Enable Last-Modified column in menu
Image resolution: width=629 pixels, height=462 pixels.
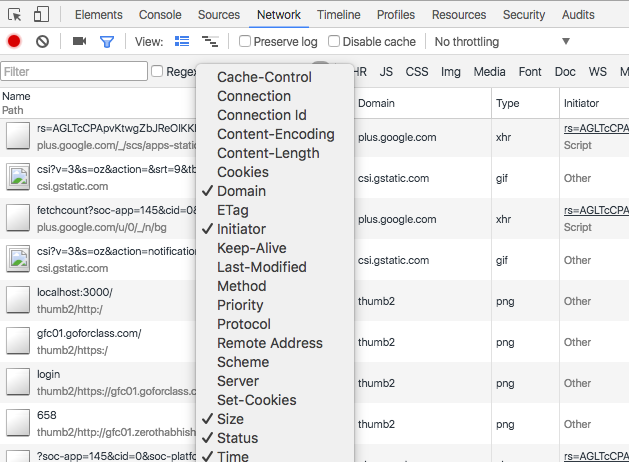point(275,267)
